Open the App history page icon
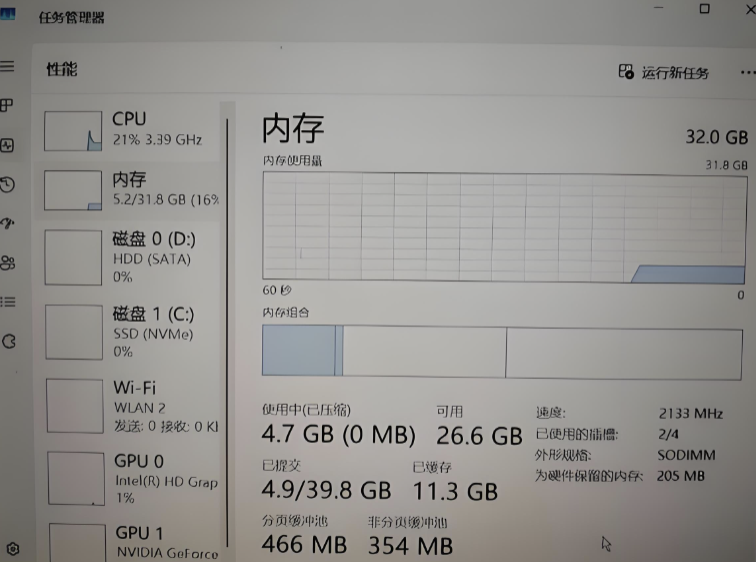Screen dimensions: 756x562 tap(8, 184)
